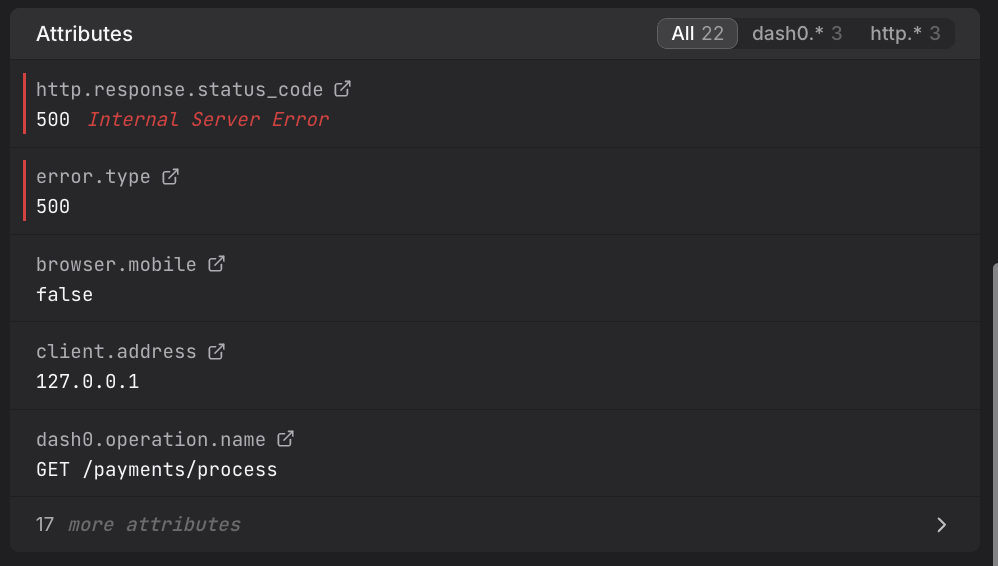Click the GET /payments/process value
Image resolution: width=998 pixels, height=566 pixels.
coord(156,470)
